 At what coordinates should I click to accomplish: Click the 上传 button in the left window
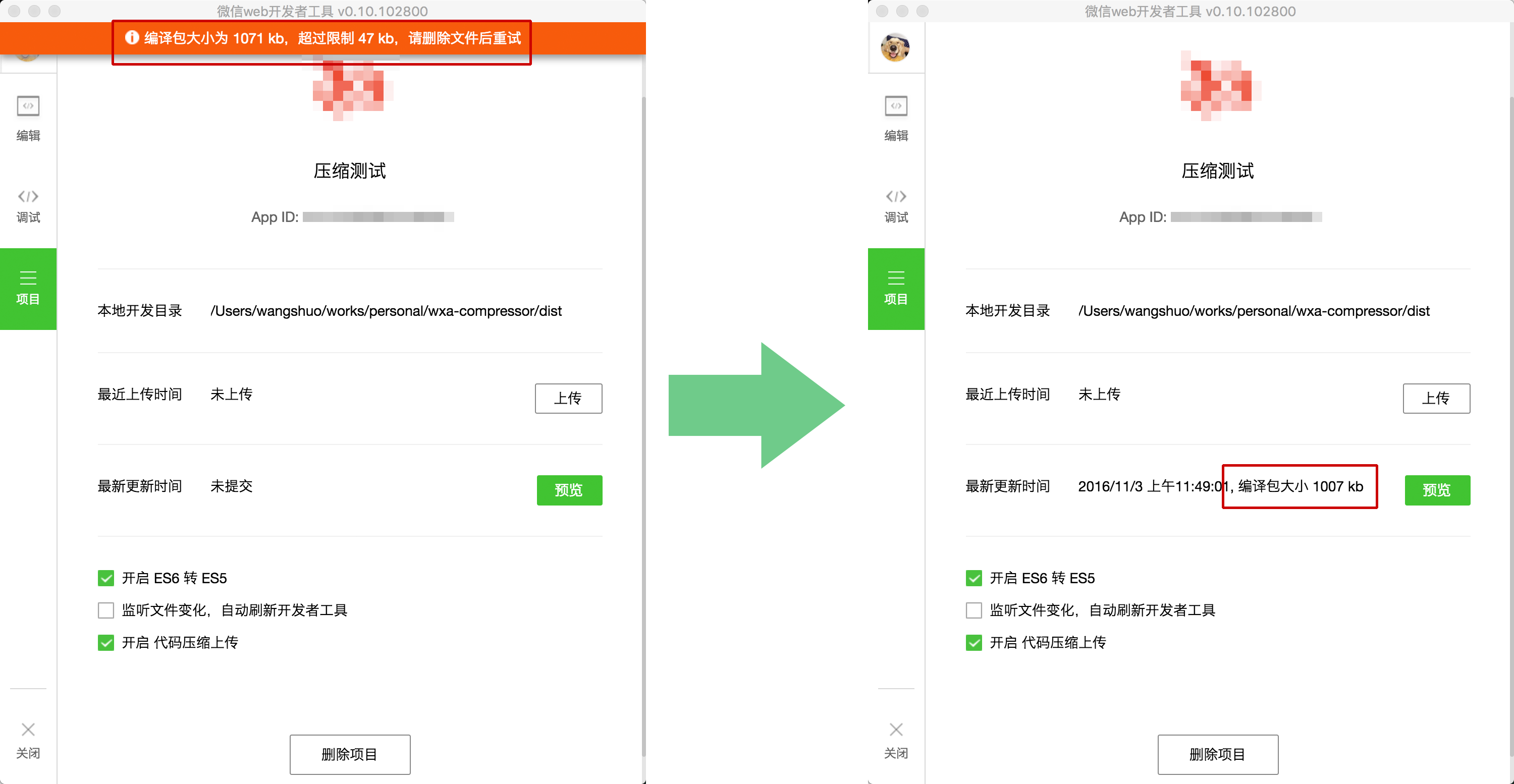click(x=568, y=399)
